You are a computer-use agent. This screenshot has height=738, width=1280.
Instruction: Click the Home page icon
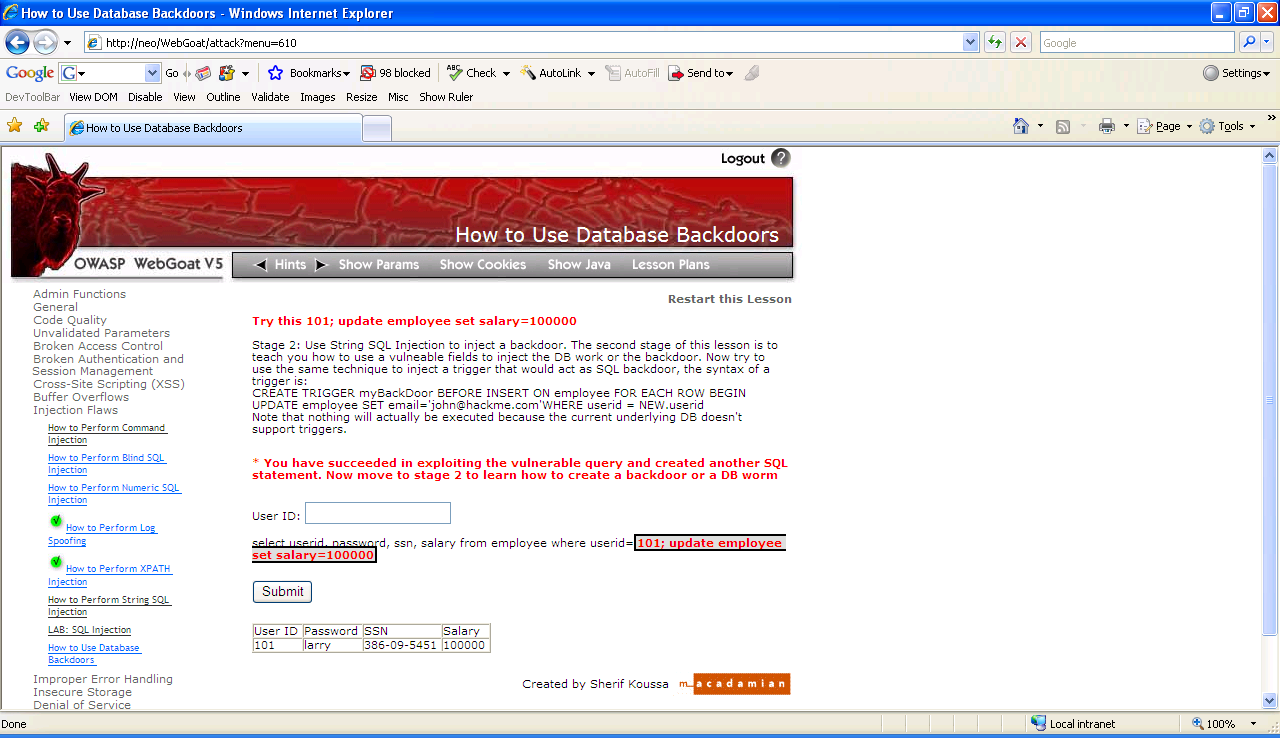pyautogui.click(x=1021, y=126)
